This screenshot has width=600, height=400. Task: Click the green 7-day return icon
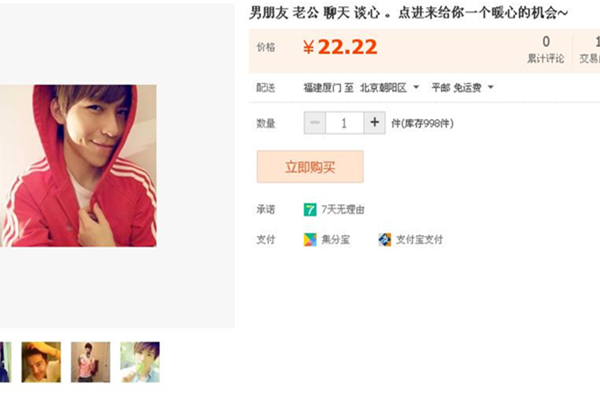(x=310, y=210)
